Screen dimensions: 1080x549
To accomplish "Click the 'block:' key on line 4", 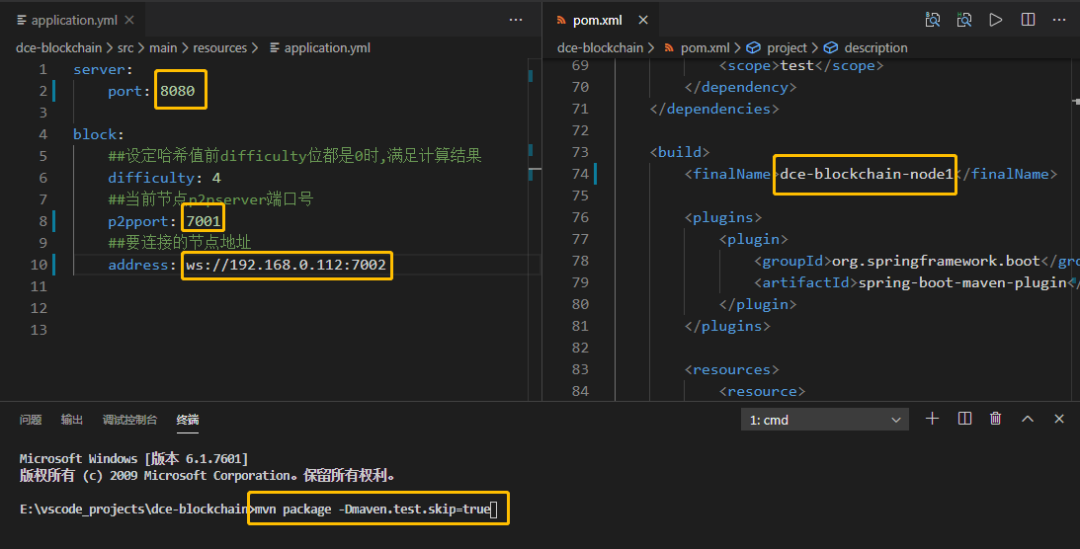I will pos(98,134).
